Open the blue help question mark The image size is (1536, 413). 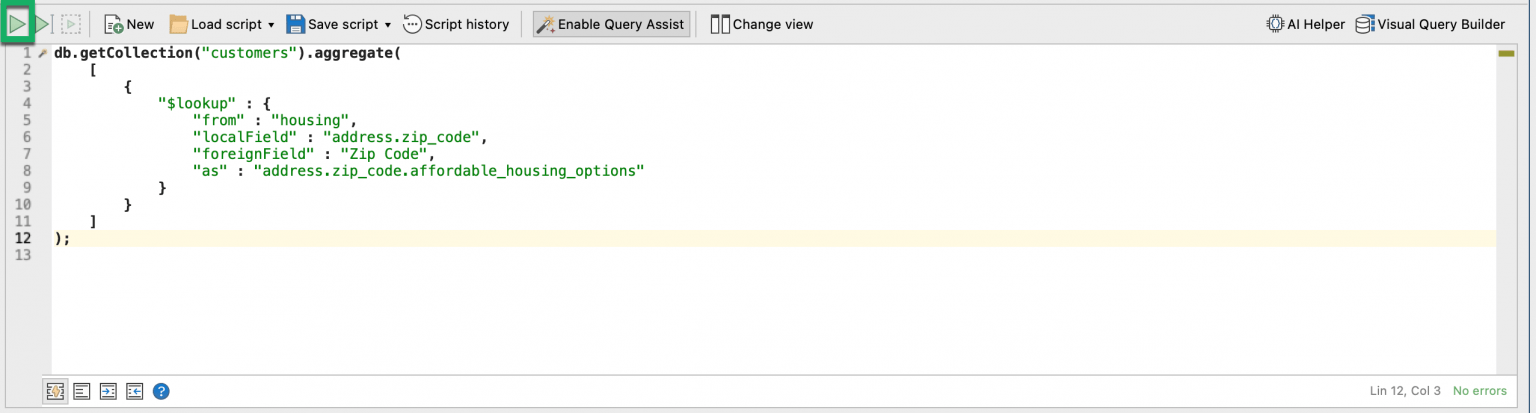tap(161, 391)
